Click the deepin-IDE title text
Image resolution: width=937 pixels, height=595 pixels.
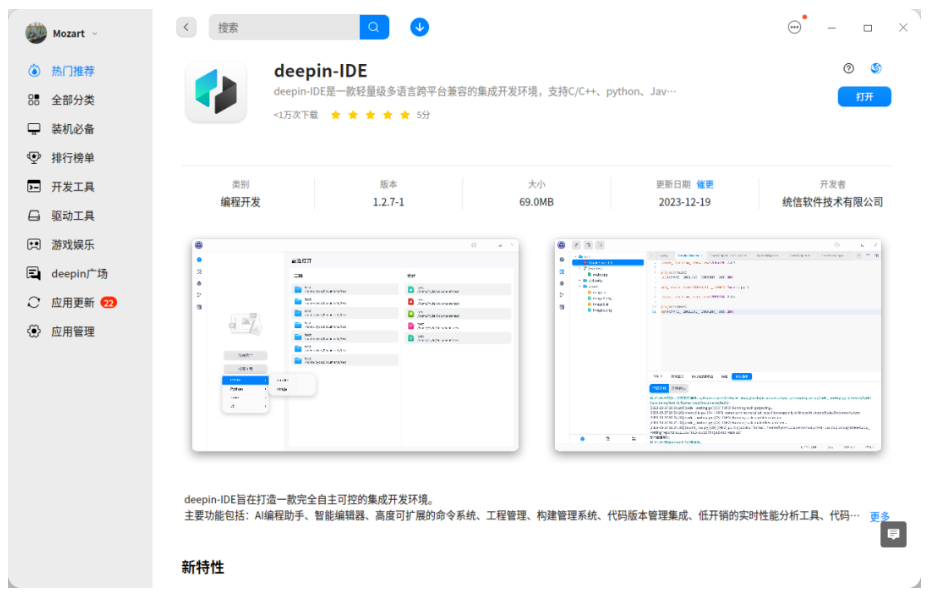pos(320,71)
